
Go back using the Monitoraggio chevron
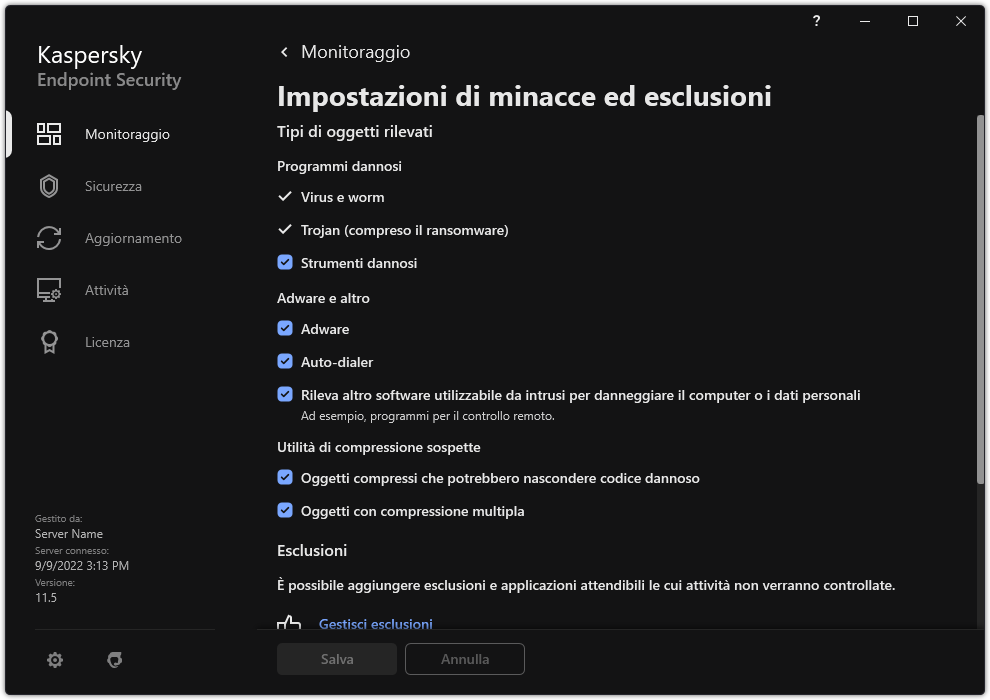[283, 51]
